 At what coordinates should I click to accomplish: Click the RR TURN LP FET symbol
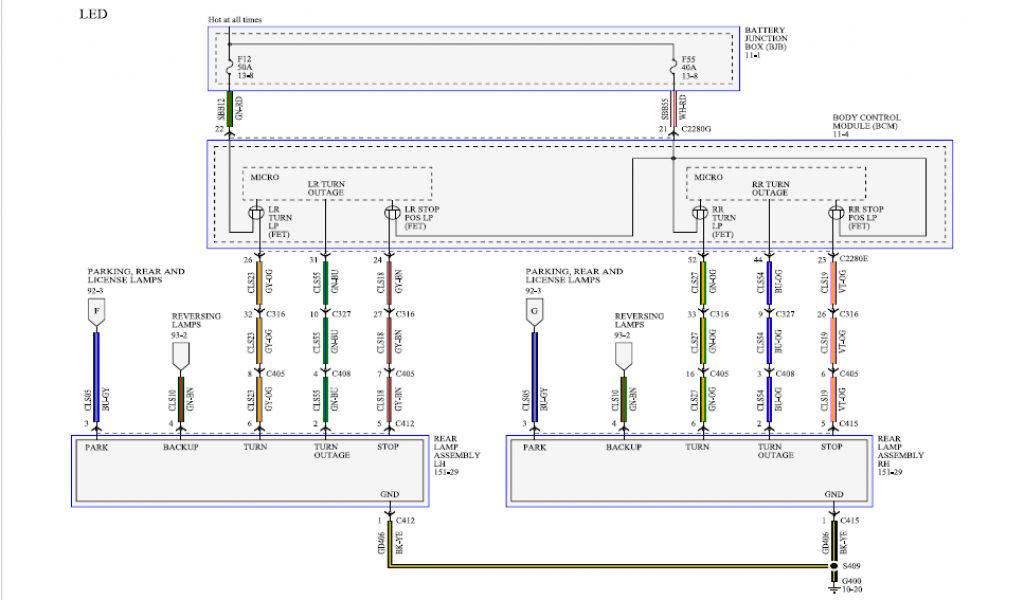tap(700, 212)
